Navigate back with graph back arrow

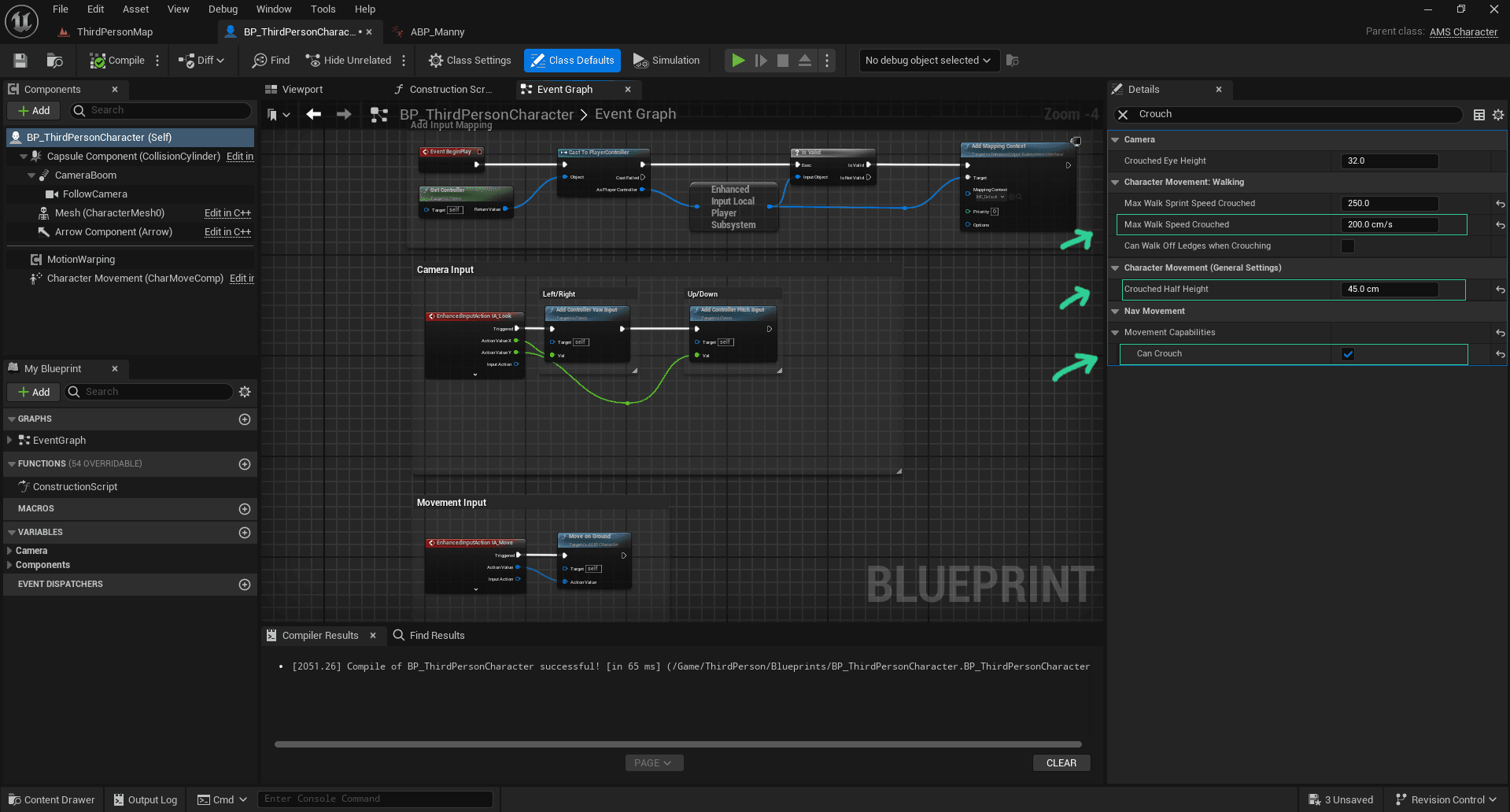pos(313,115)
